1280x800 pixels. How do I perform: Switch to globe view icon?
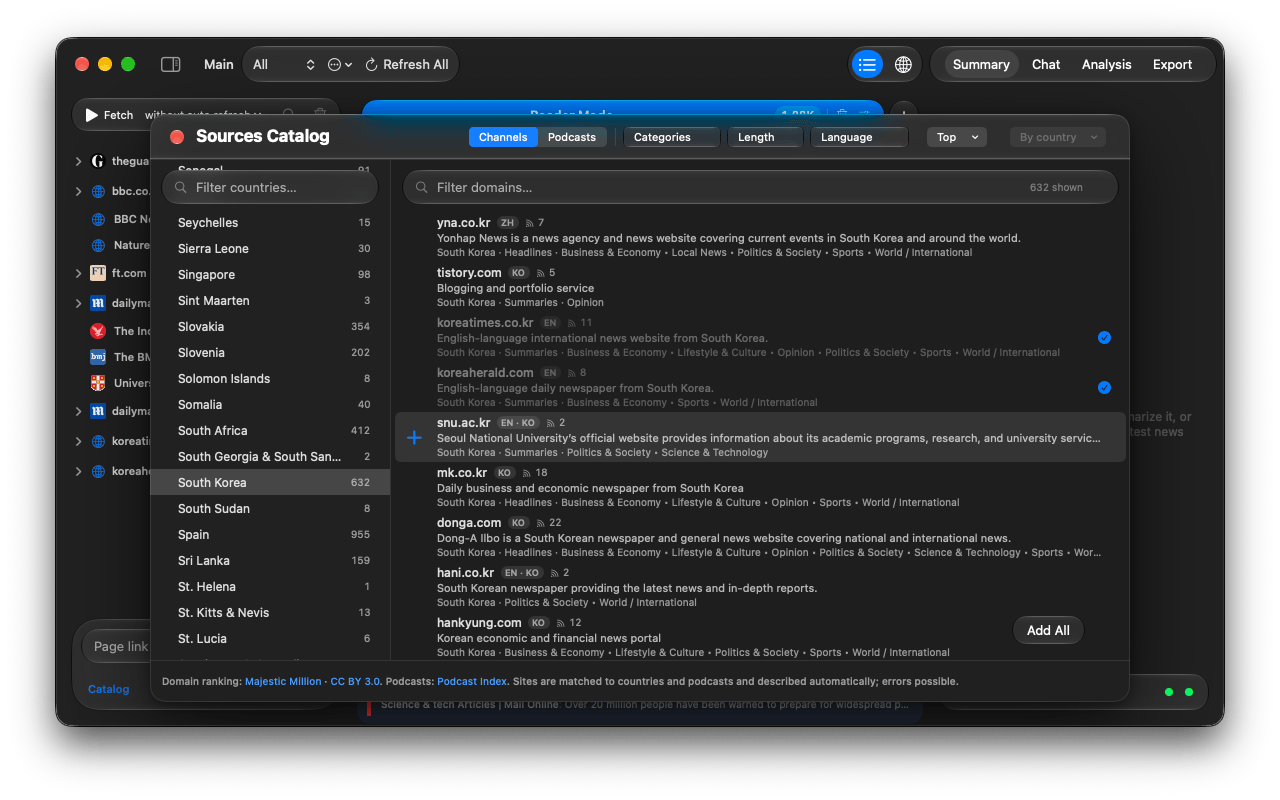point(903,64)
